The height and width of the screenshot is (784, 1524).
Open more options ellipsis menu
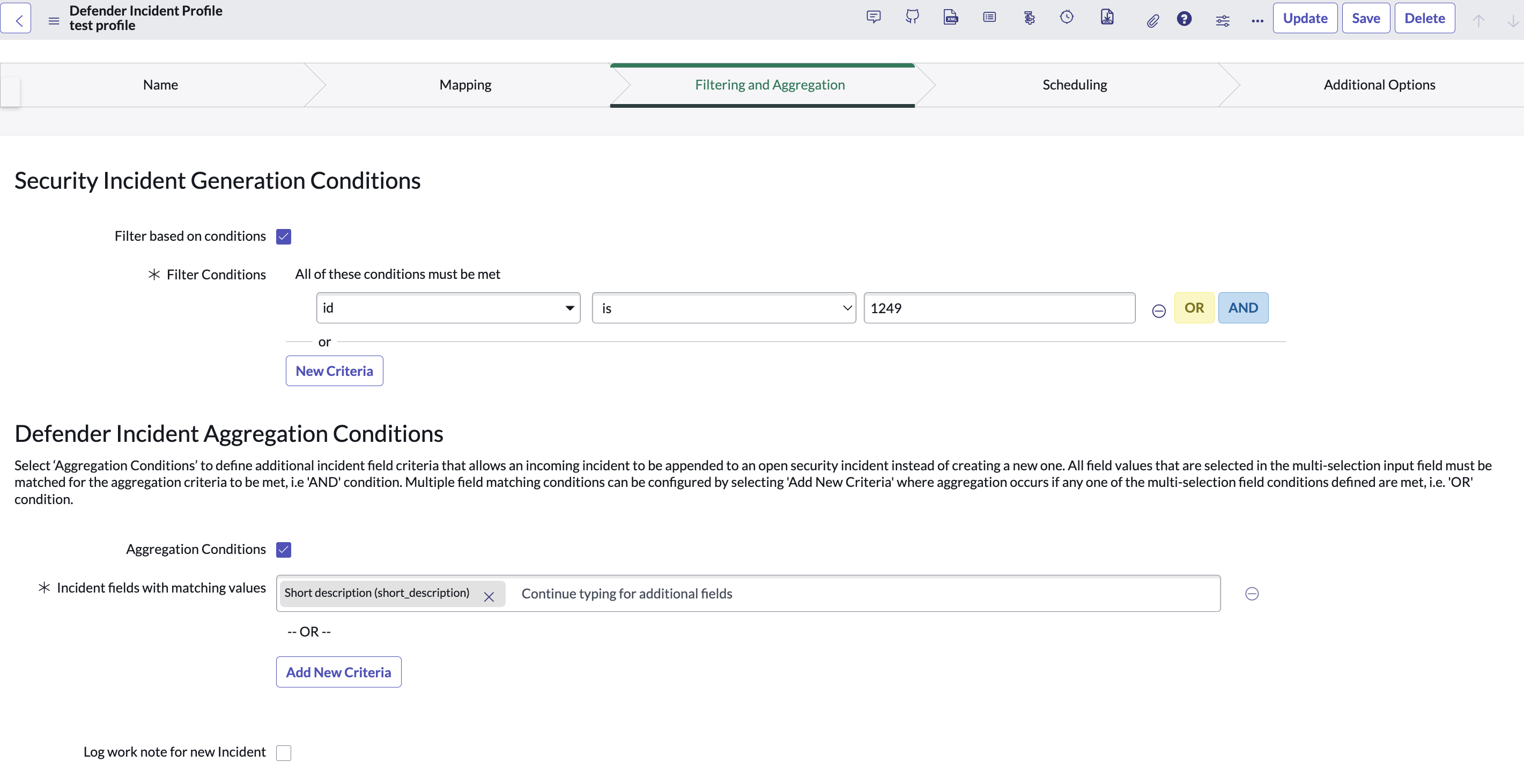[x=1257, y=21]
